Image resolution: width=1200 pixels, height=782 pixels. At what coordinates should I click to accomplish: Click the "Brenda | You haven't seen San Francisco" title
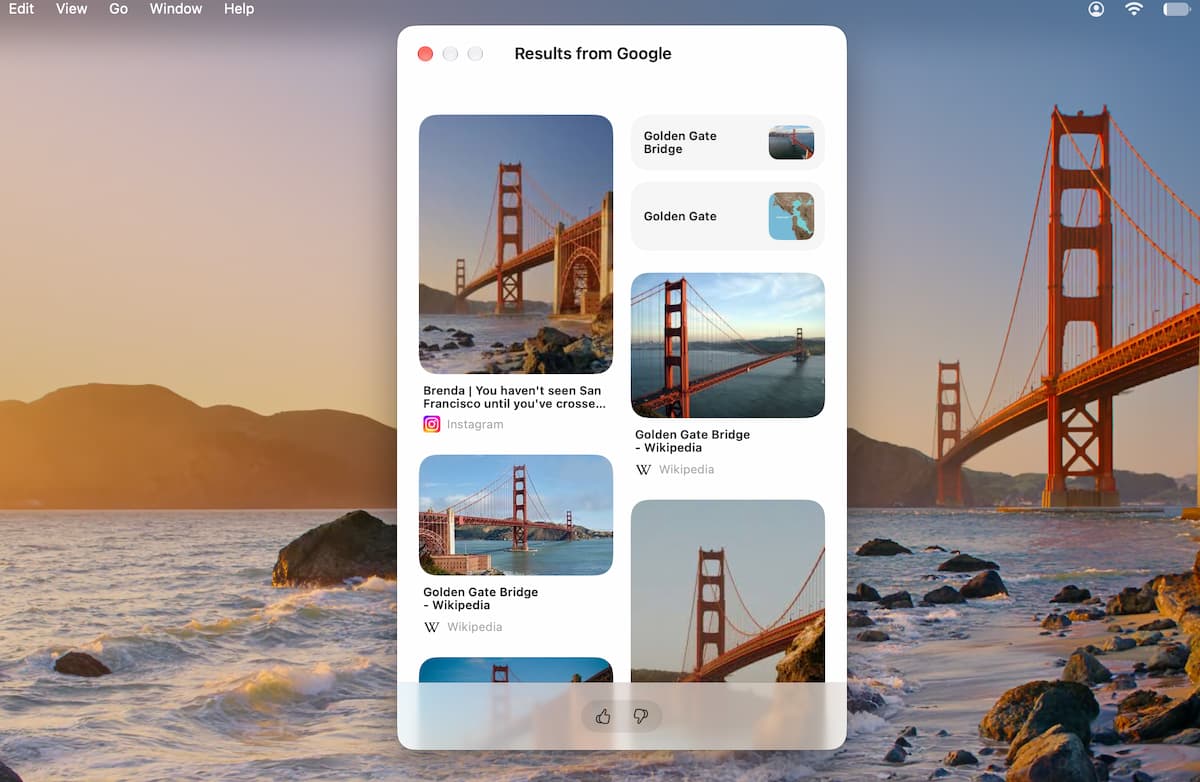coord(514,397)
